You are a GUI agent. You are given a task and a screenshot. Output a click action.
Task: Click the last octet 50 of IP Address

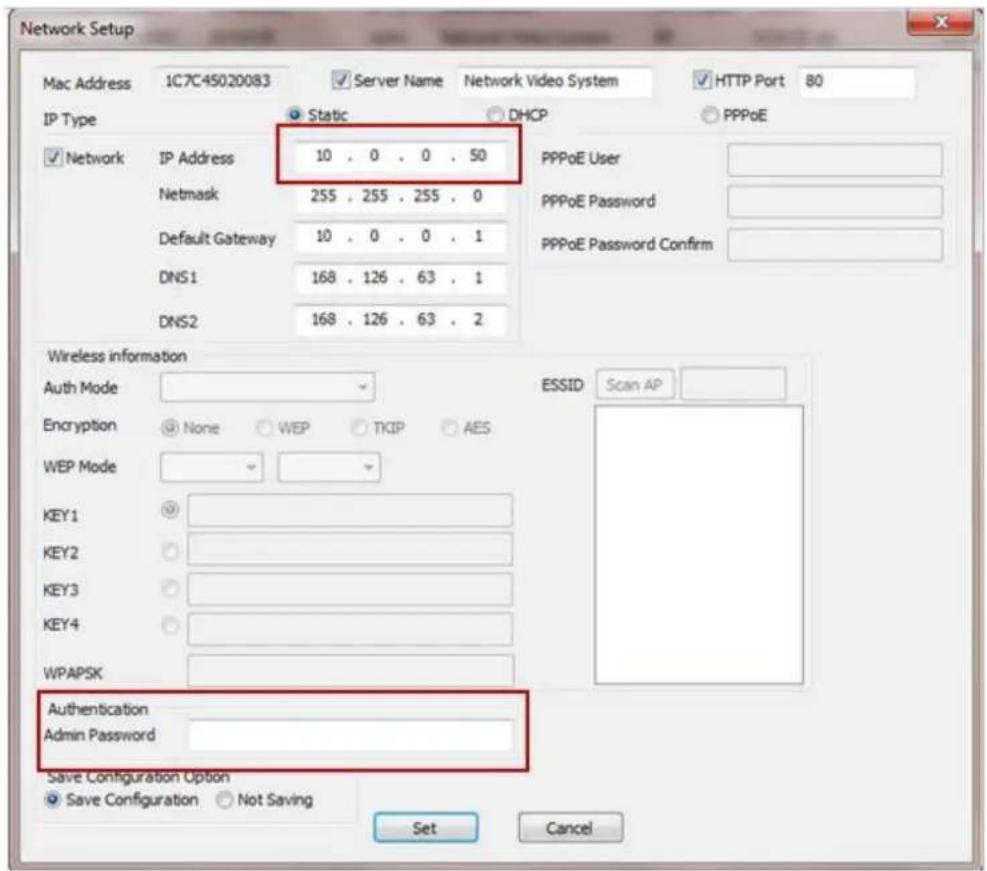[x=478, y=155]
